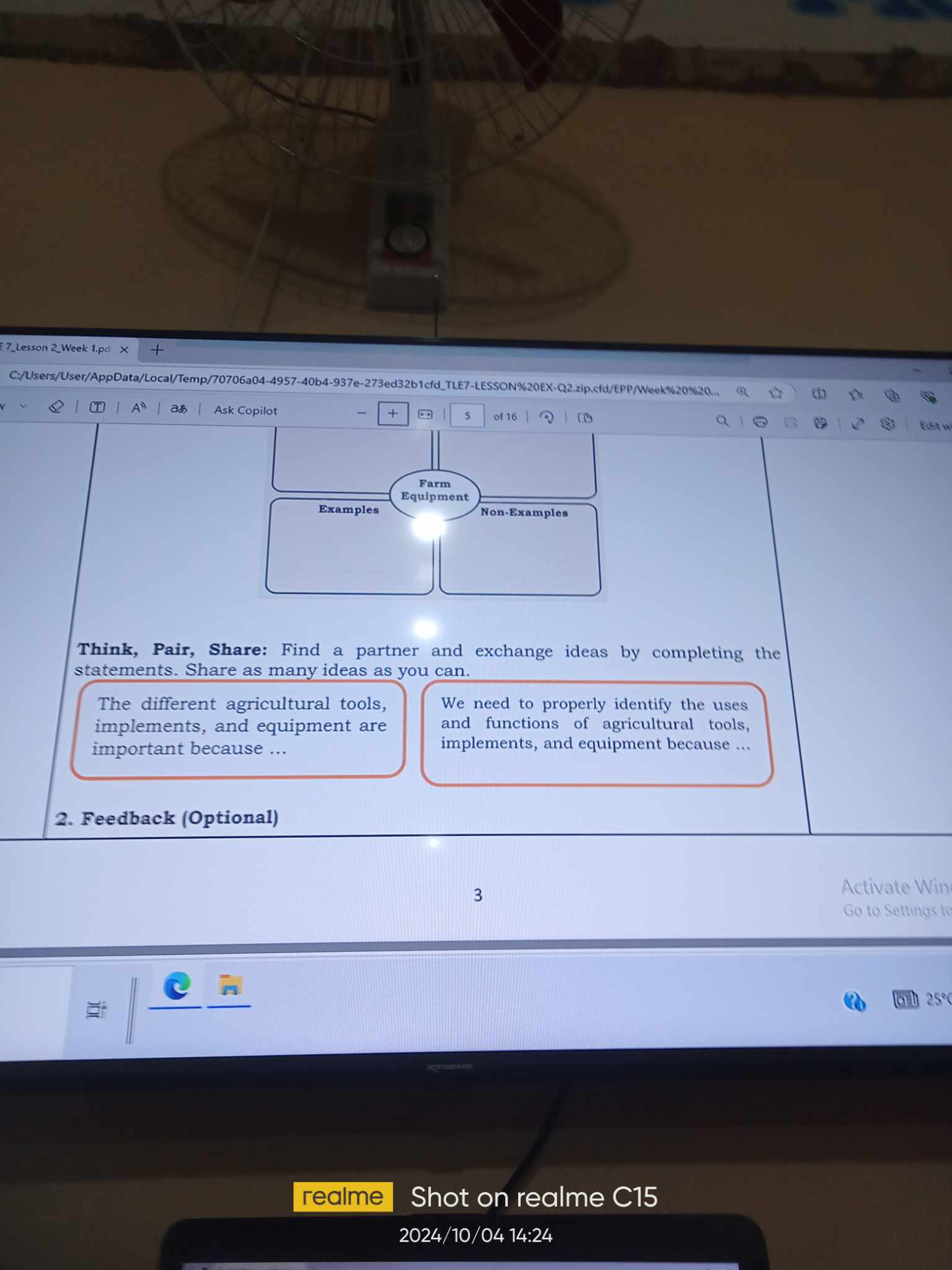Click the Save icon in PDF toolbar

pos(790,422)
